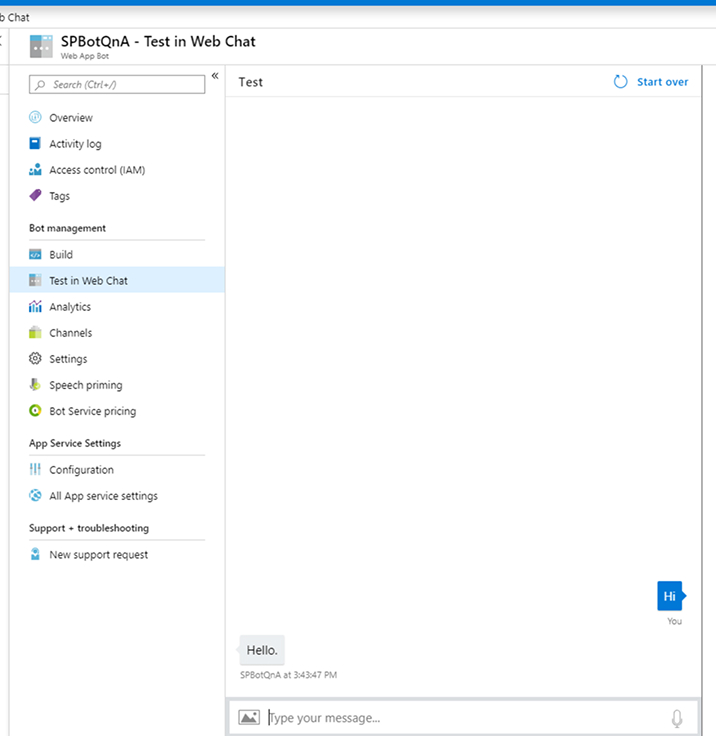Viewport: 716px width, 736px height.
Task: Click the Speech priming microphone icon
Action: click(x=35, y=384)
